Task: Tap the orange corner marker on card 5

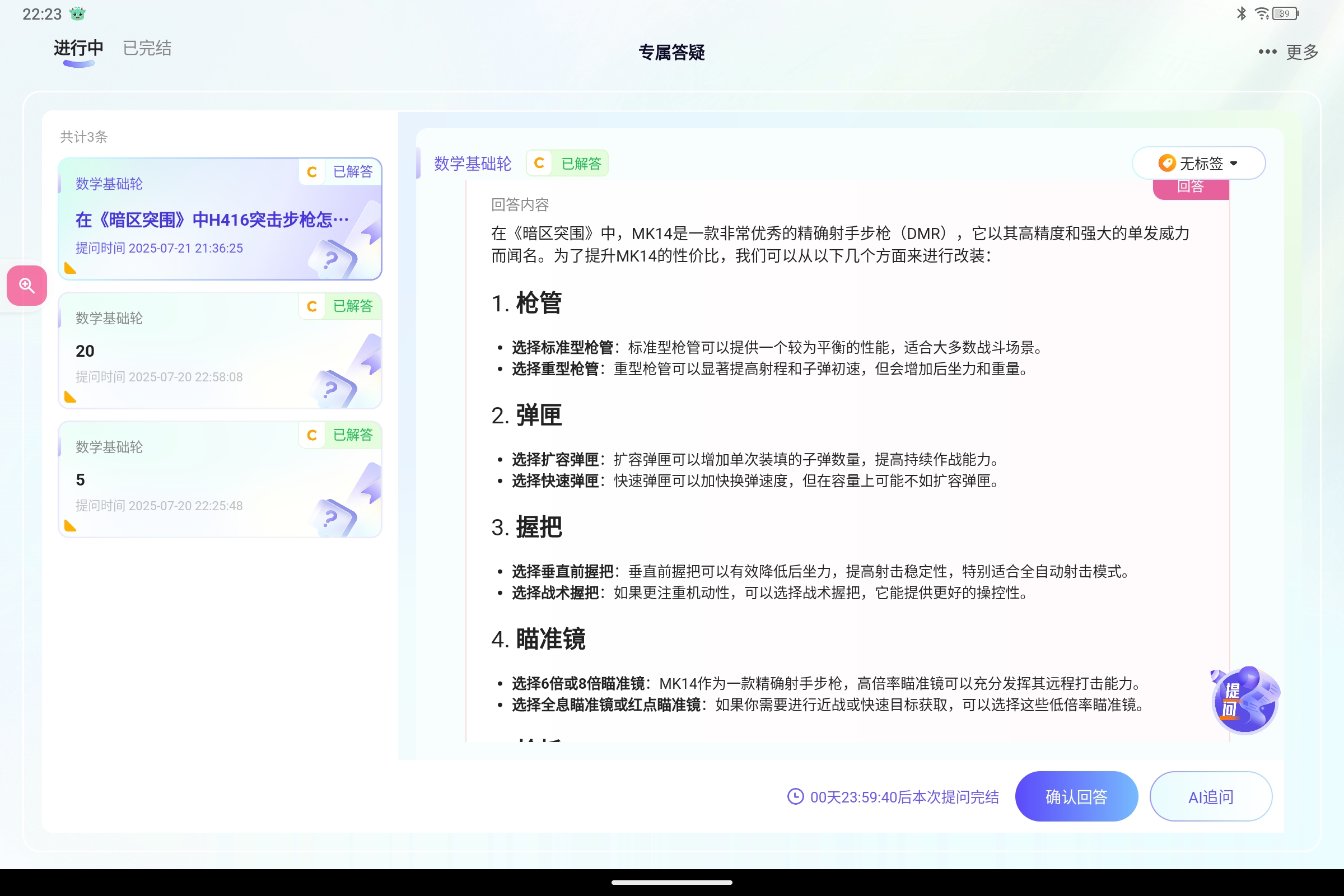Action: point(71,526)
